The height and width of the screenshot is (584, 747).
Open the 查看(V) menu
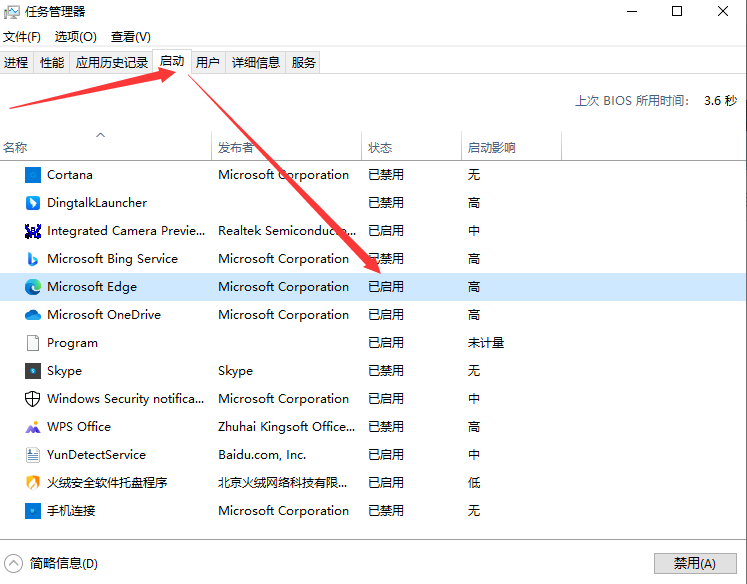tap(131, 37)
